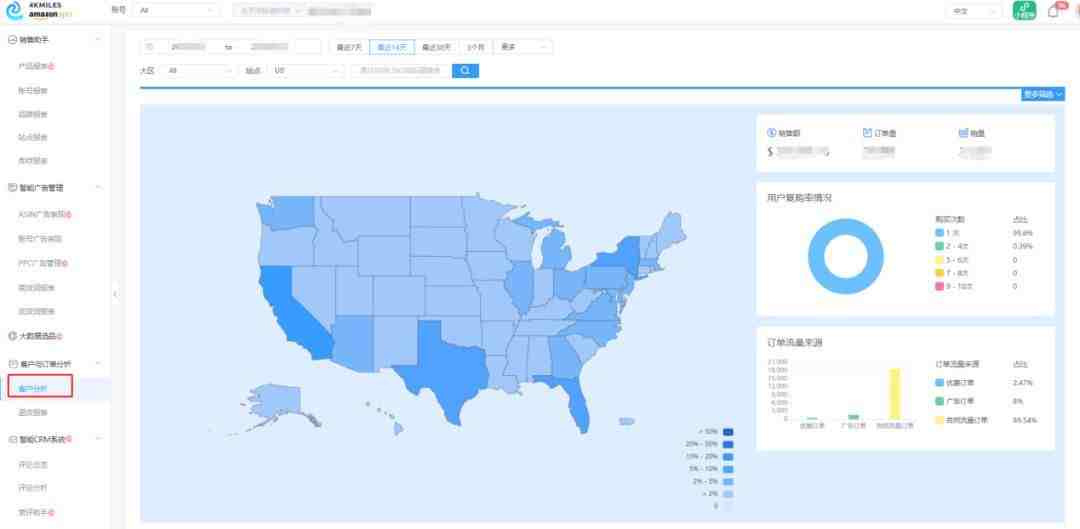
Task: Click the 销售额 dollar icon
Action: (771, 133)
